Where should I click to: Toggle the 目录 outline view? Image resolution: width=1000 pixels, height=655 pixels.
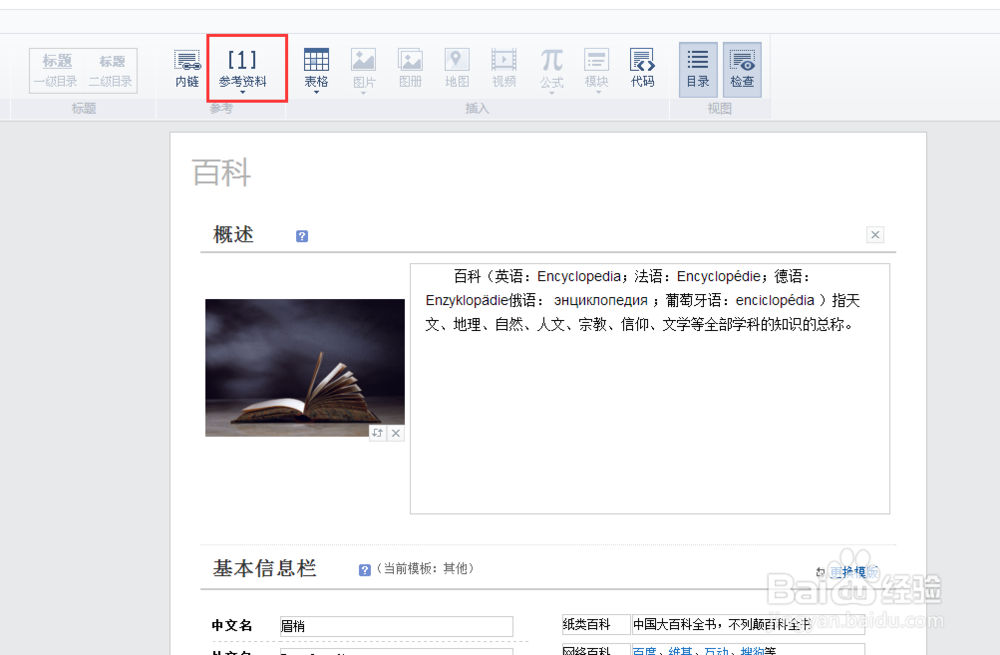tap(697, 68)
